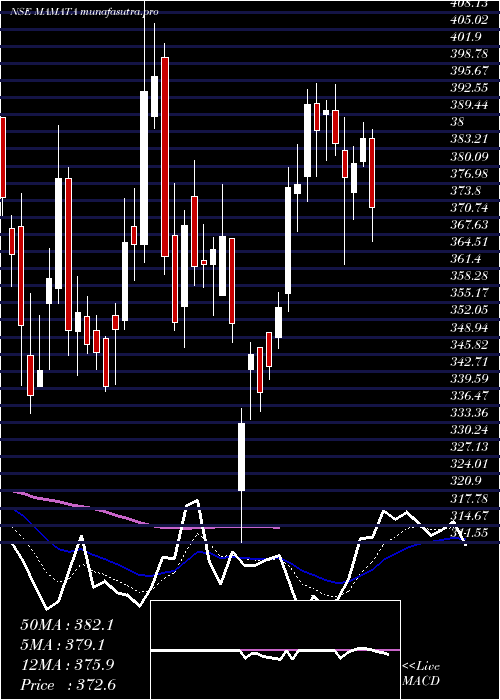Click the 380.09 price axis label
This screenshot has width=500, height=700.
[469, 156]
